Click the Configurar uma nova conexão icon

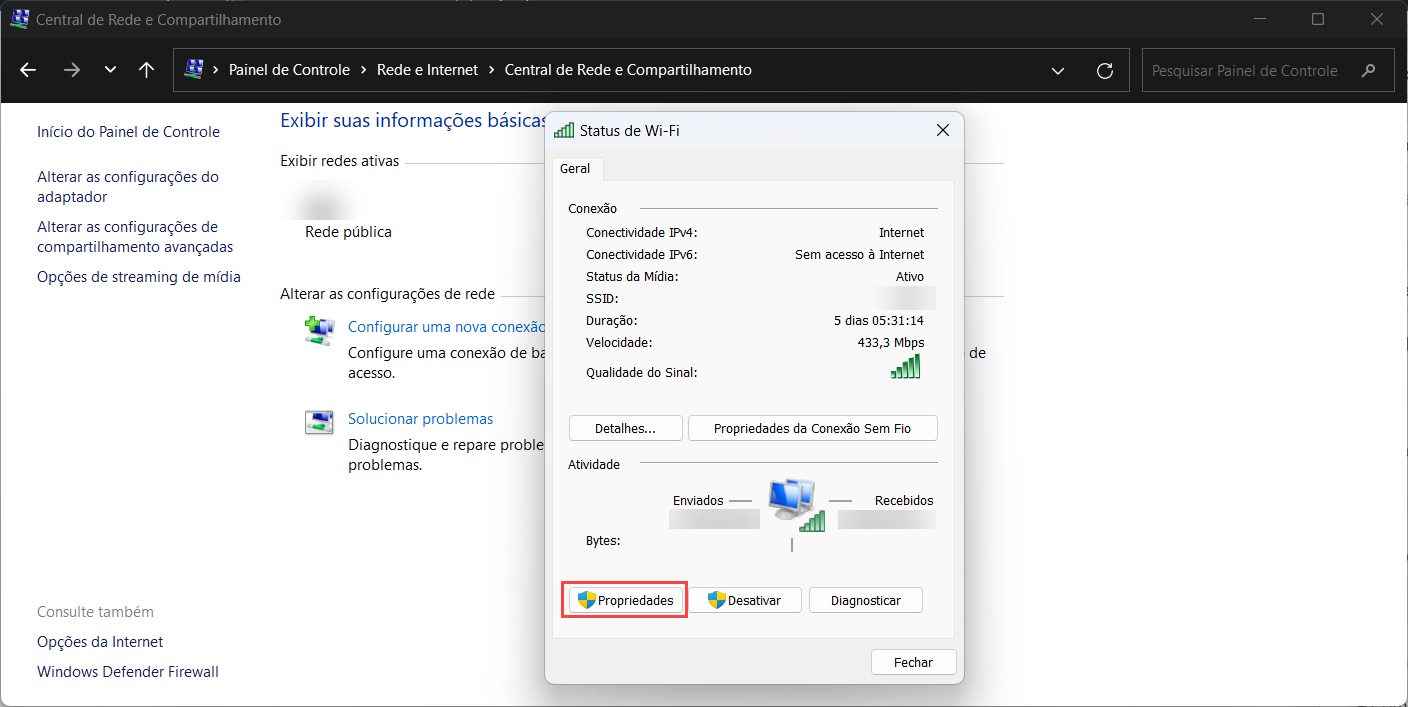coord(319,330)
